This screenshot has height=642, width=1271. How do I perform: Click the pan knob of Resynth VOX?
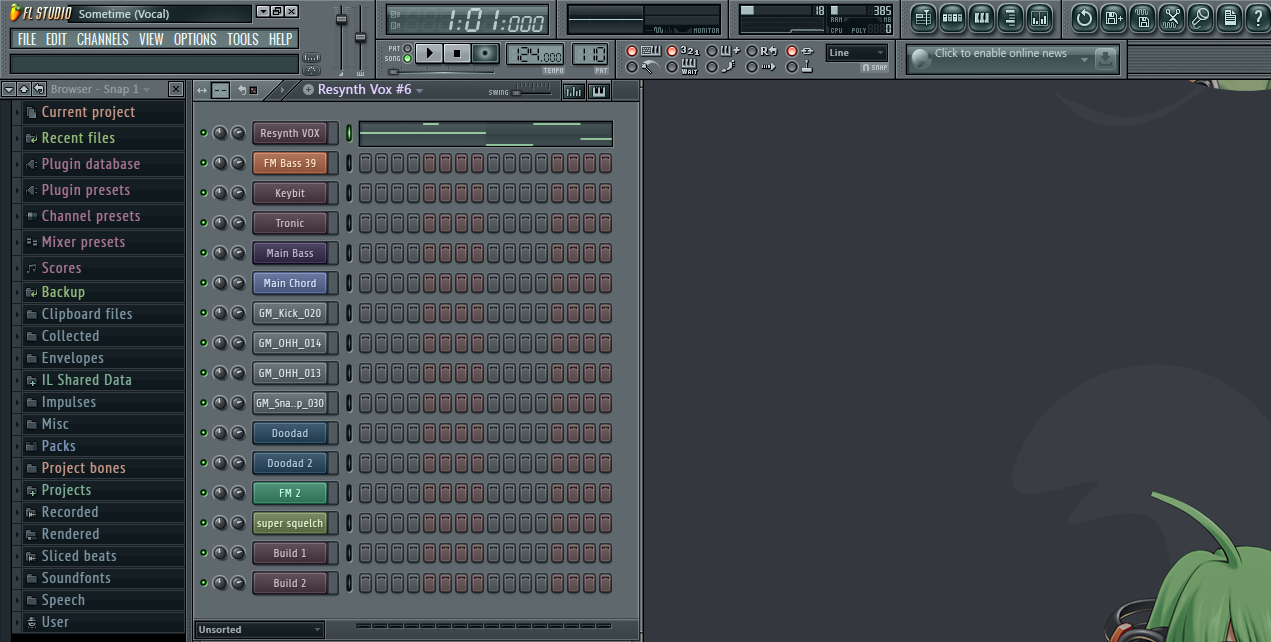tap(221, 133)
